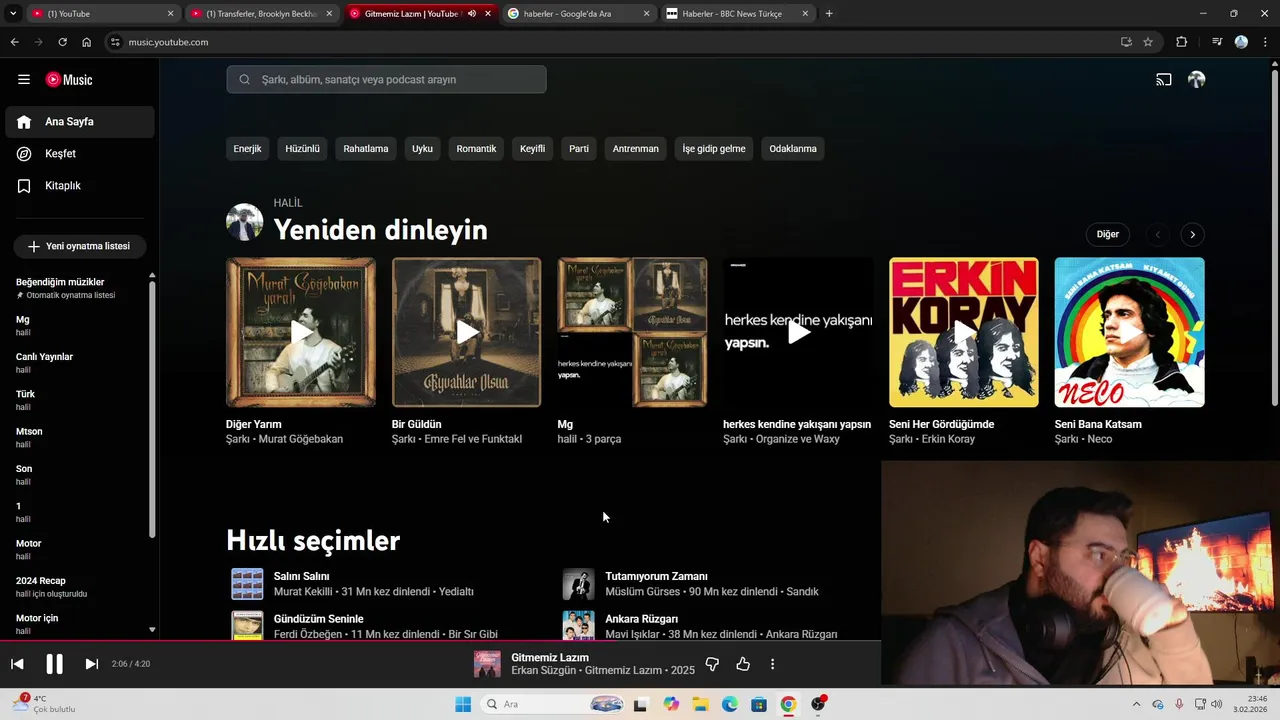Image resolution: width=1280 pixels, height=720 pixels.
Task: Open the player three-dot options menu
Action: coord(772,664)
